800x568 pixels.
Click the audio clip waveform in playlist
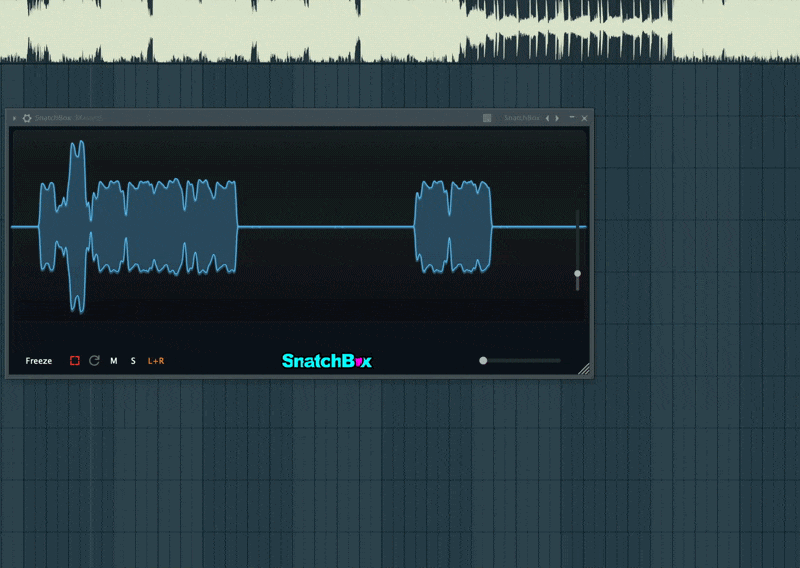(400, 30)
